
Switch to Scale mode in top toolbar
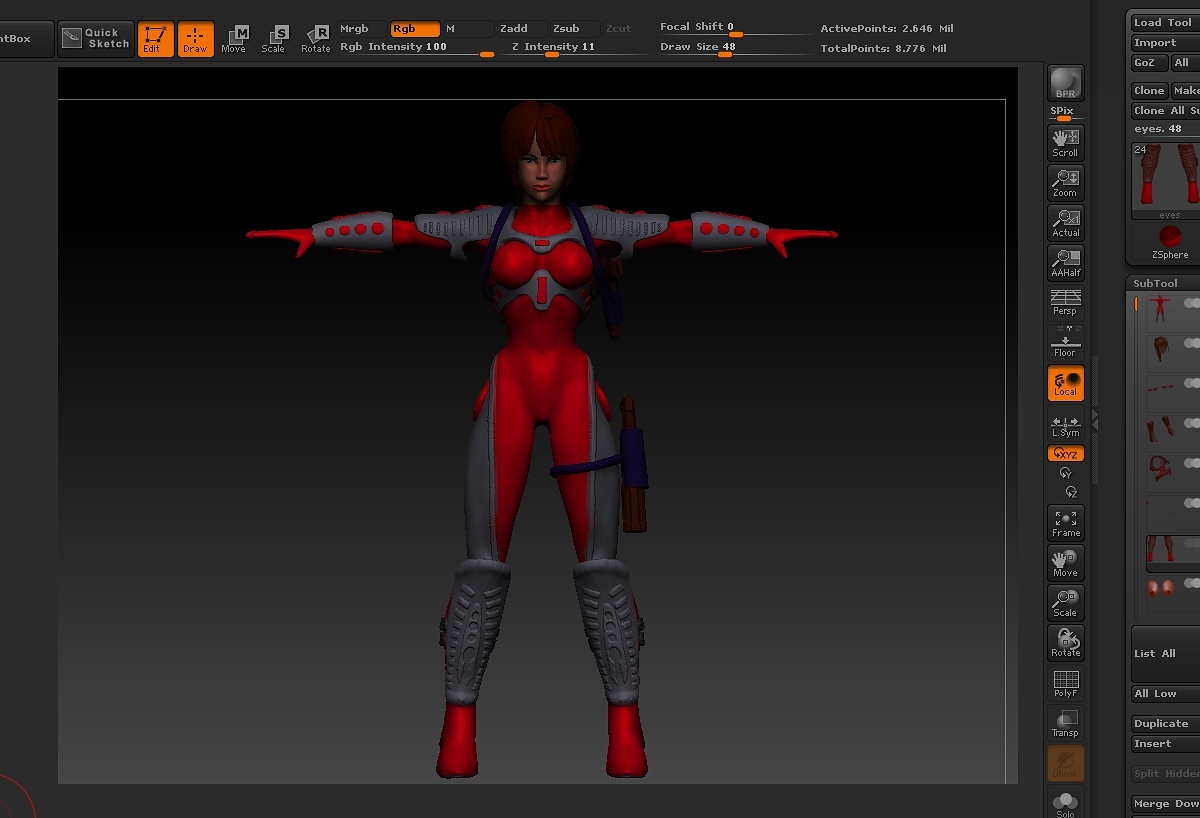point(274,39)
